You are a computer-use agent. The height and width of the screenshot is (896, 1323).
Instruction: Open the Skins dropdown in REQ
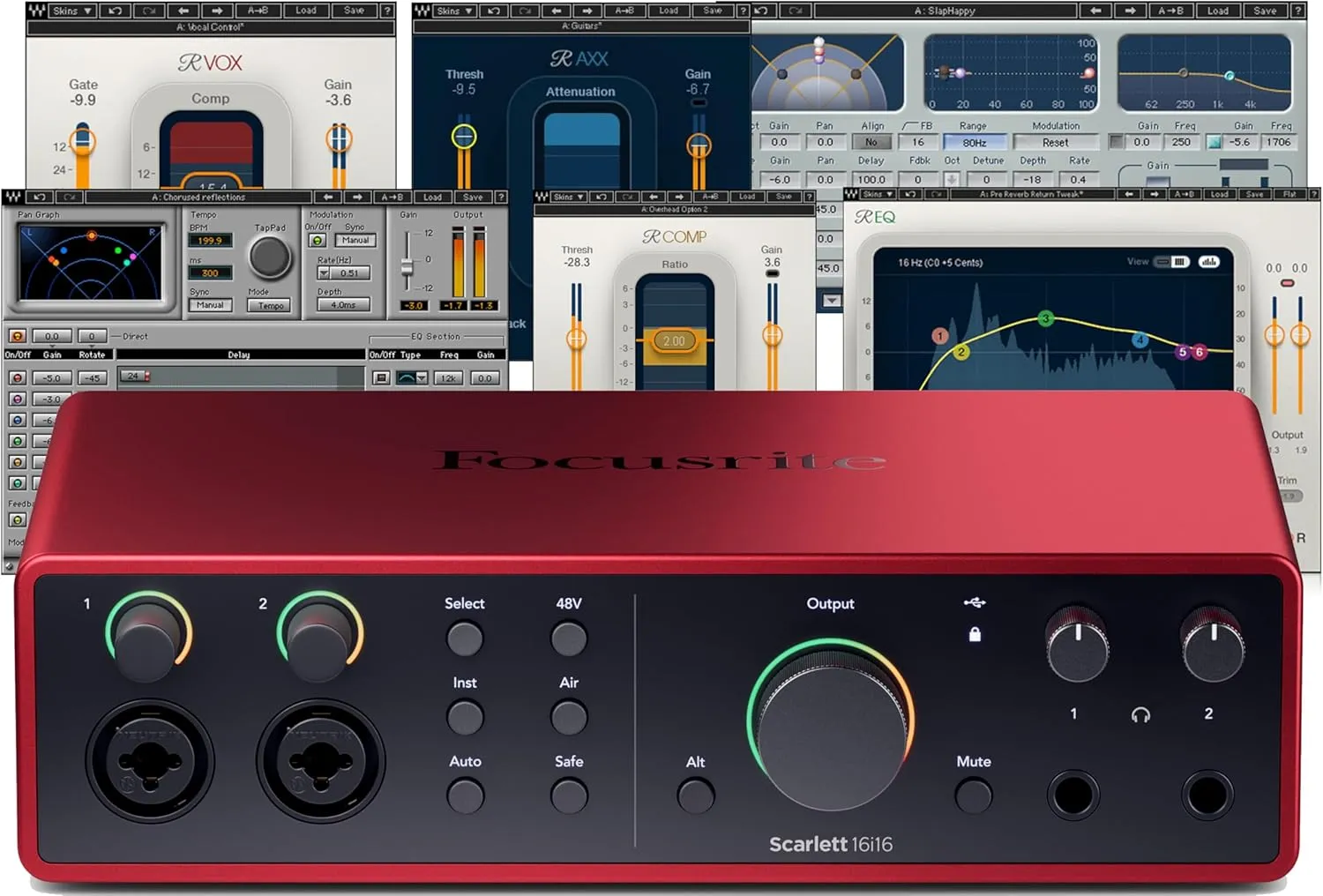[x=878, y=193]
